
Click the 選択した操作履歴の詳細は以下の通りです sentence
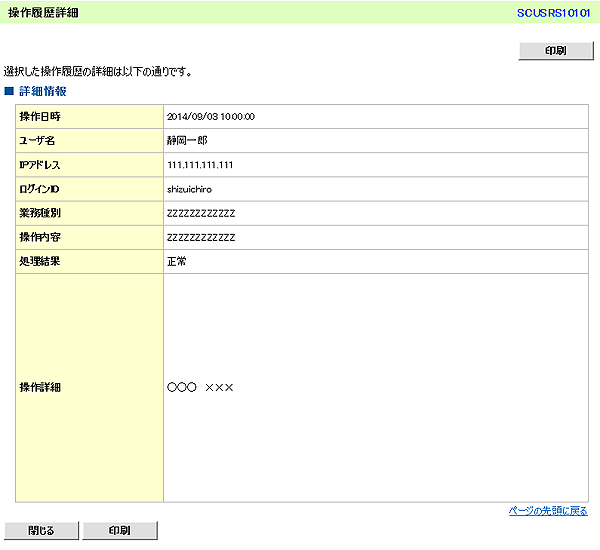[98, 72]
